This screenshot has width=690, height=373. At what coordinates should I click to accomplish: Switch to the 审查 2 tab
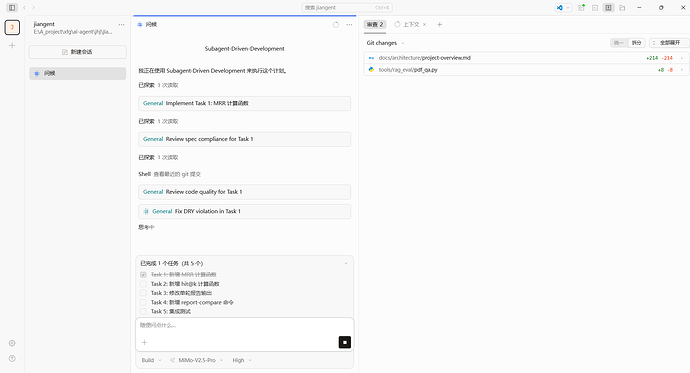tap(375, 25)
